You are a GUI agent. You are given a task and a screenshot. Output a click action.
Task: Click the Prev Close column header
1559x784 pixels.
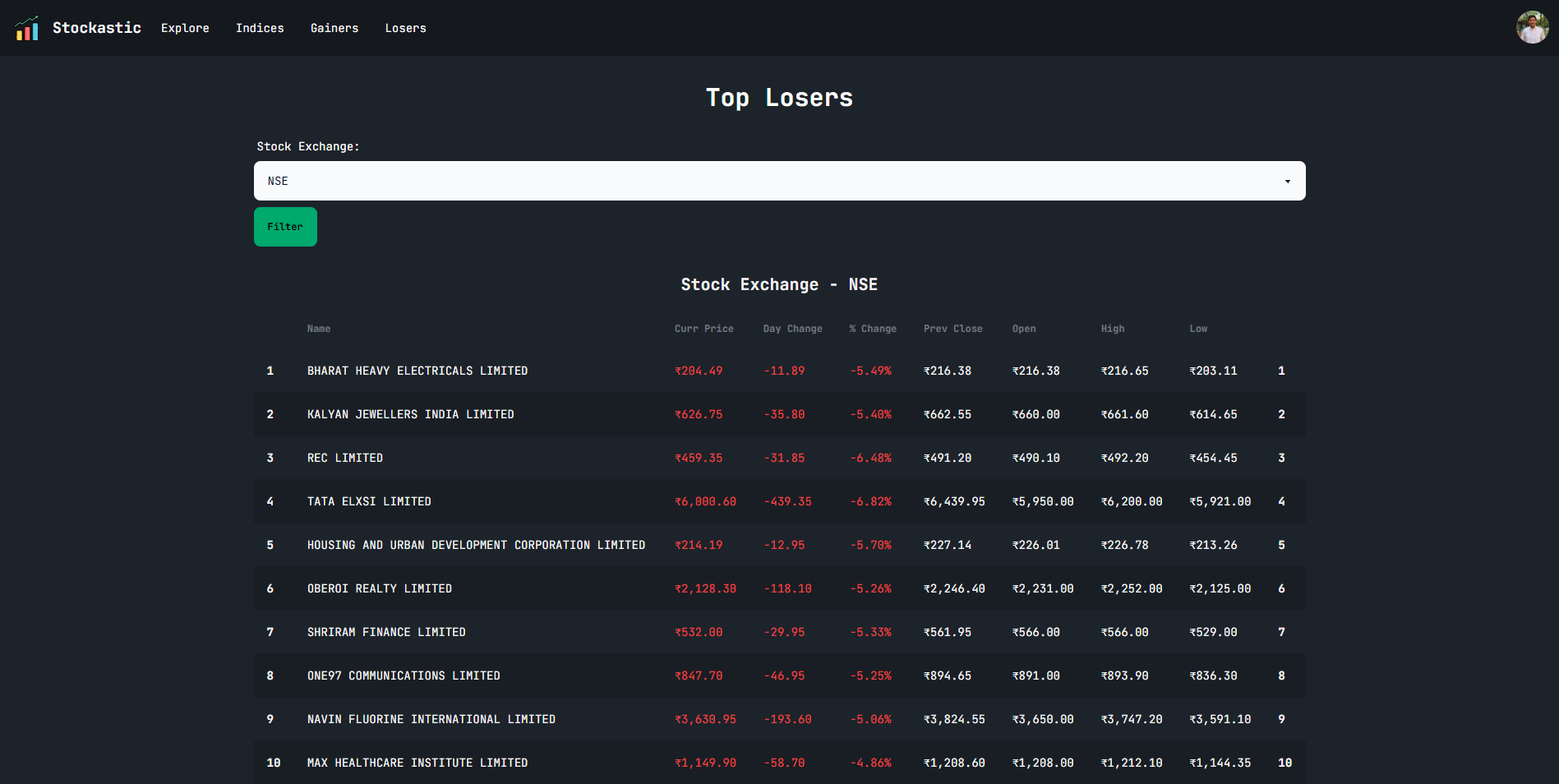[x=953, y=329]
